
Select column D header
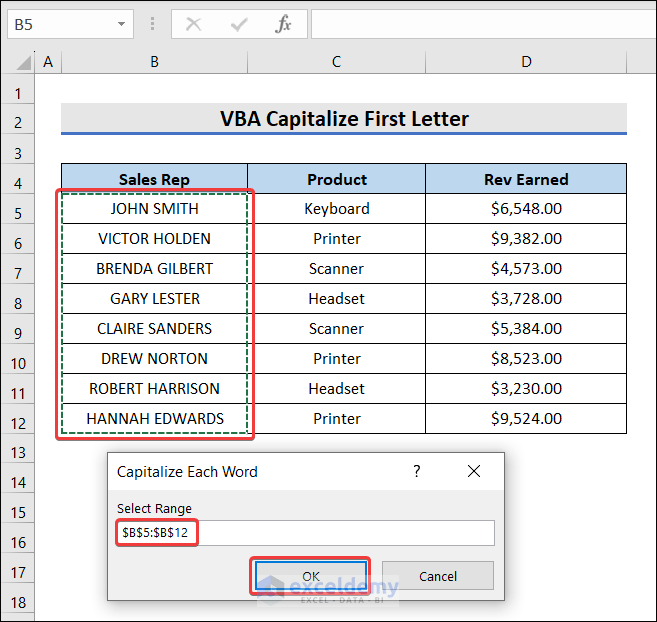(526, 62)
